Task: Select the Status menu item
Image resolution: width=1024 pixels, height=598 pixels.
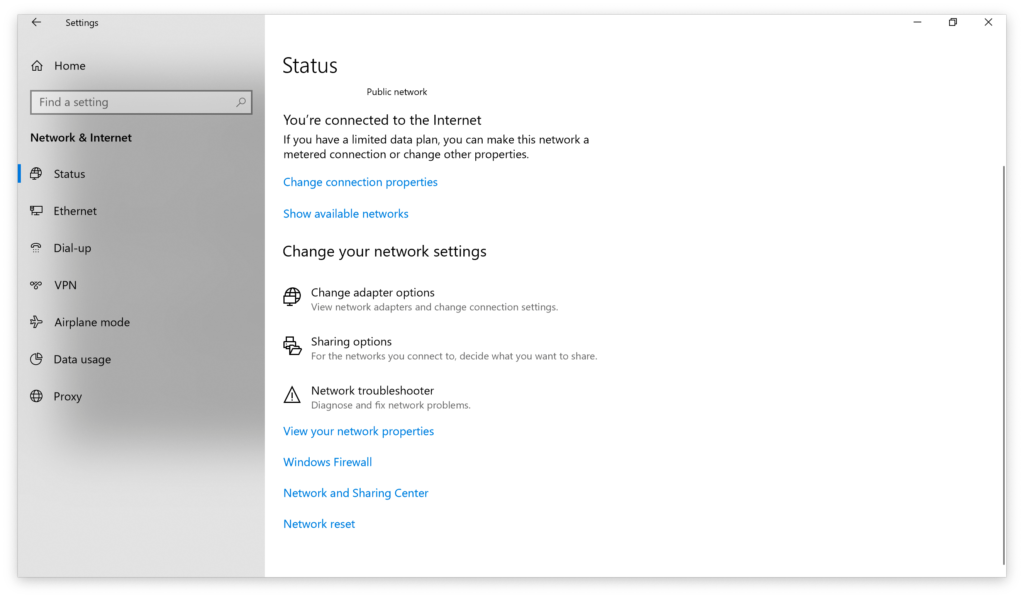Action: click(70, 174)
